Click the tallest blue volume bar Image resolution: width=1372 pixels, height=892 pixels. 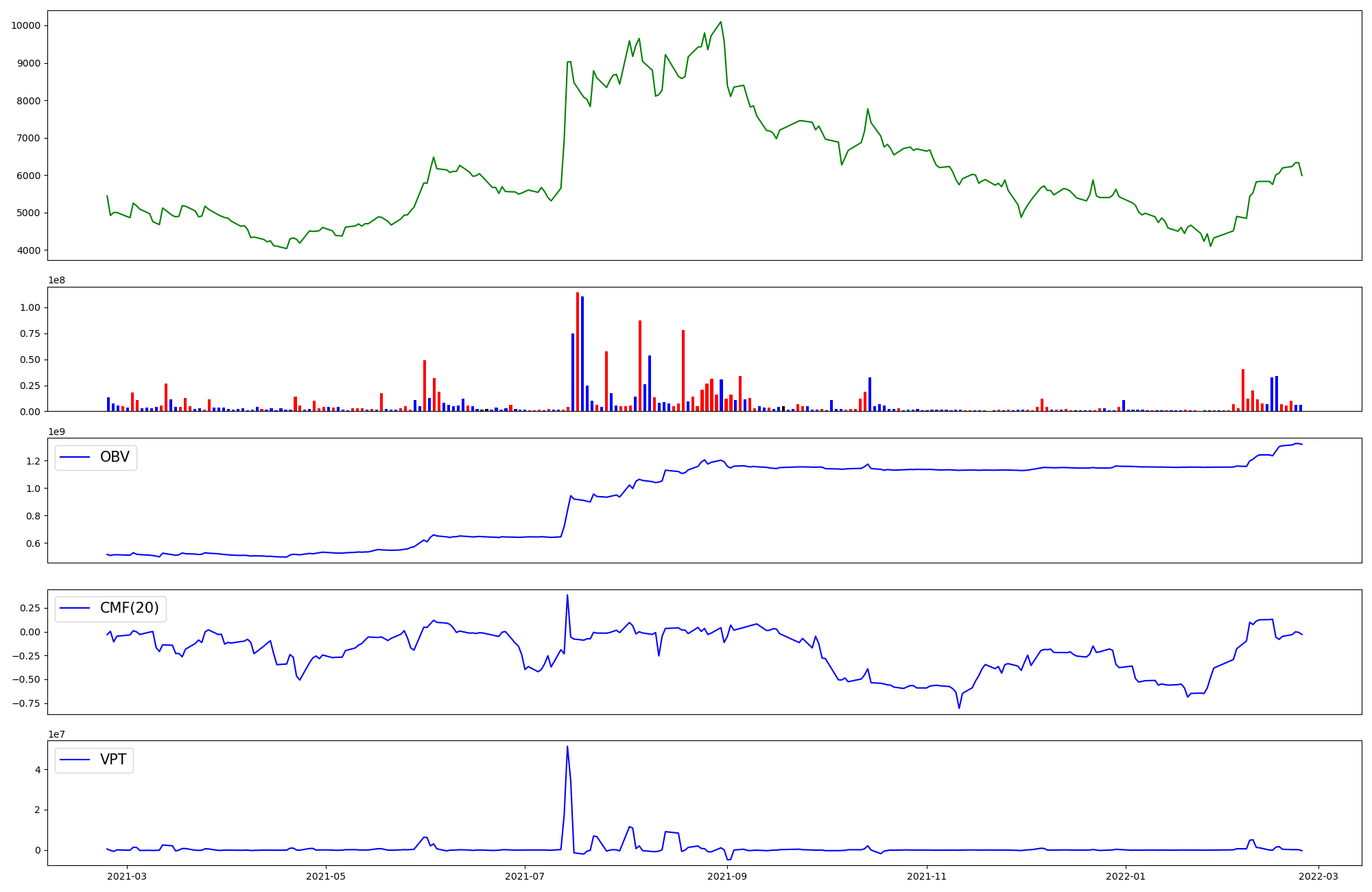[582, 355]
